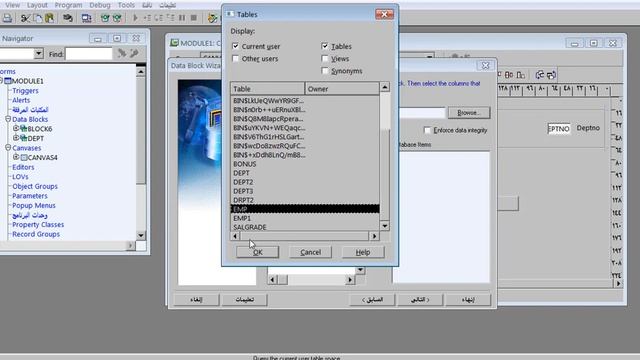
Task: Click the Step Over debug icon
Action: coord(158,18)
